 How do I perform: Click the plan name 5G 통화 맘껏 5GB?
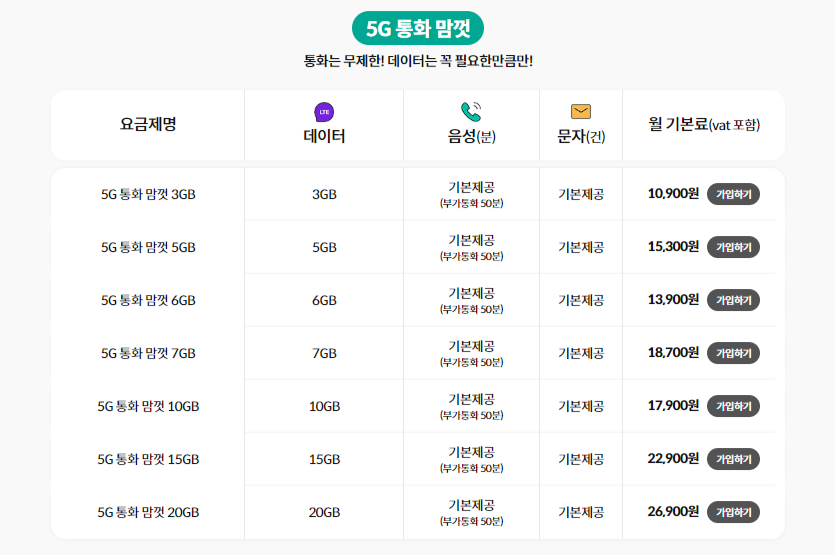(148, 247)
